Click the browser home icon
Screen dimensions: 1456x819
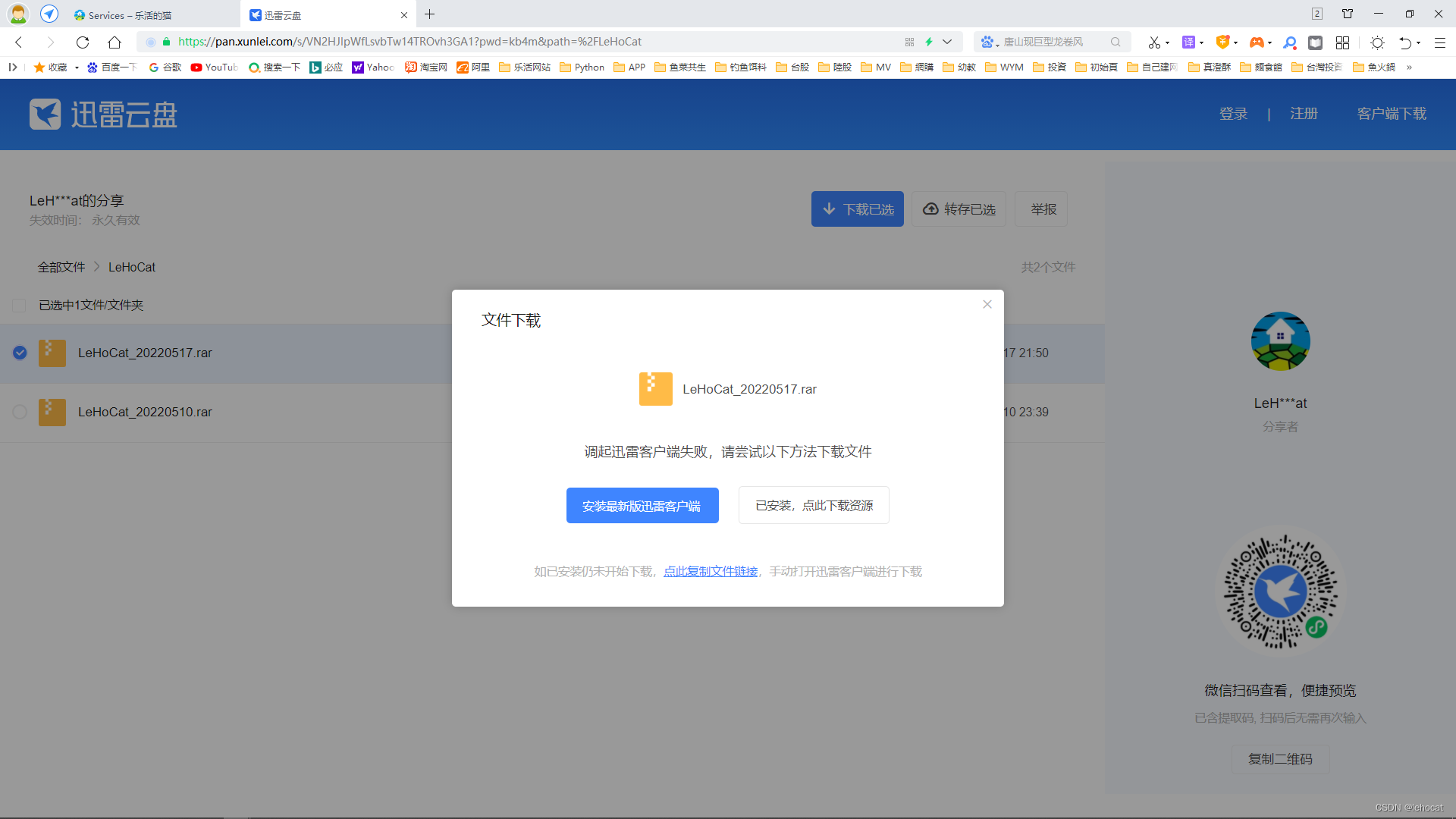click(115, 42)
